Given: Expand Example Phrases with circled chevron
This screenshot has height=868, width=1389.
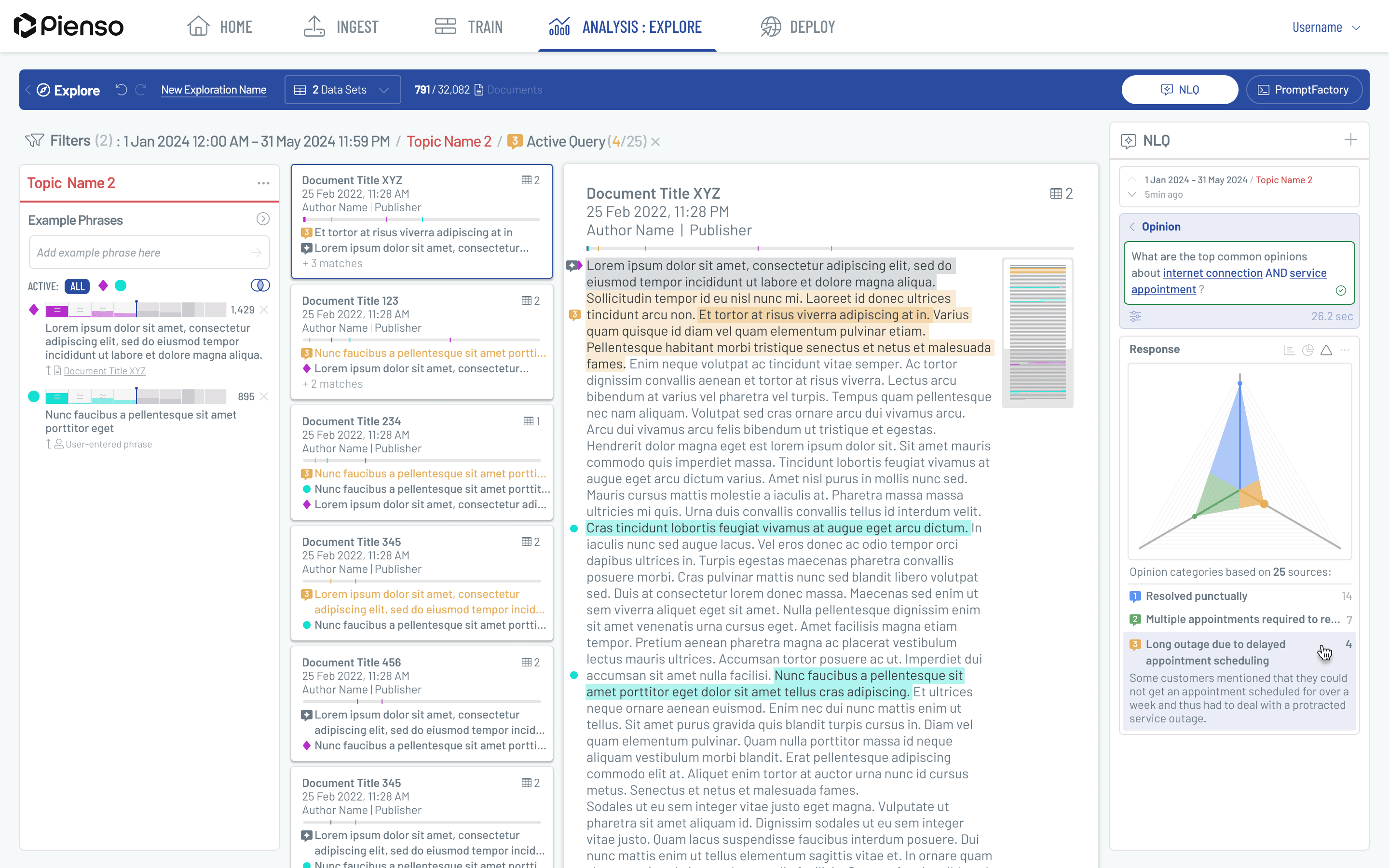Looking at the screenshot, I should tap(263, 219).
